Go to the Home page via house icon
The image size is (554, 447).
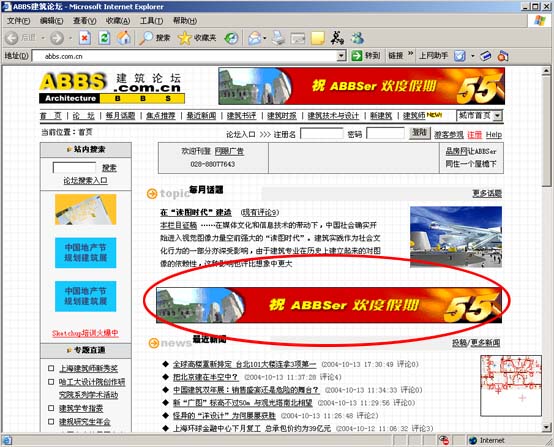(x=124, y=38)
